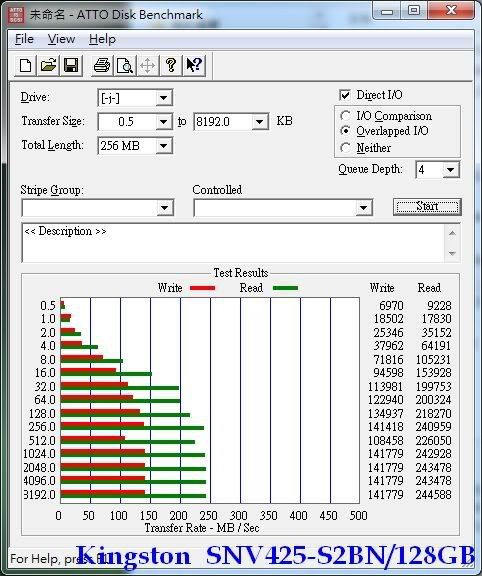Open the Queue Depth dropdown
This screenshot has width=482, height=576.
pyautogui.click(x=451, y=170)
